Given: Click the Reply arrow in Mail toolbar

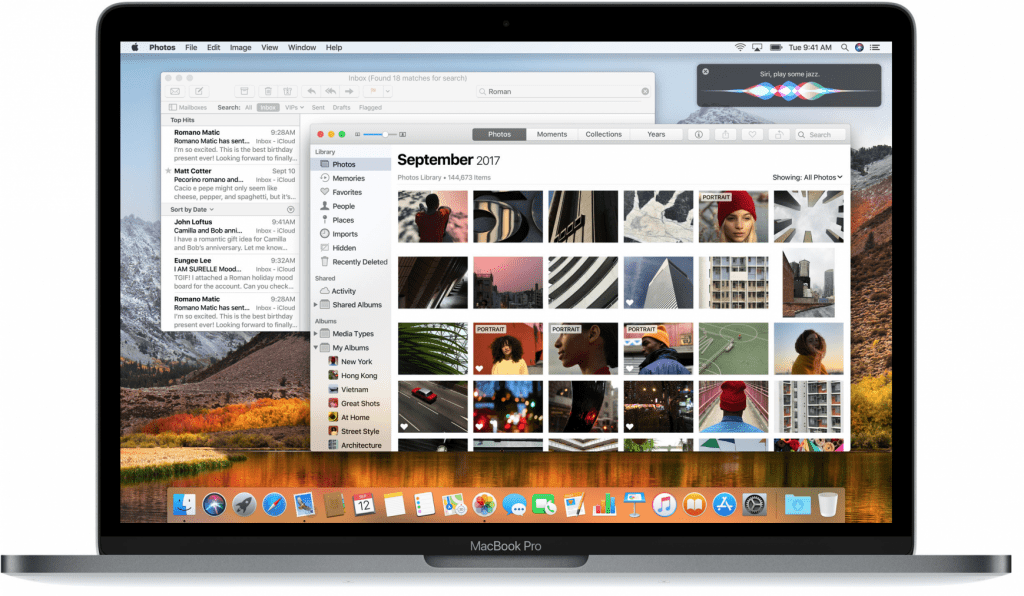Looking at the screenshot, I should pyautogui.click(x=312, y=91).
